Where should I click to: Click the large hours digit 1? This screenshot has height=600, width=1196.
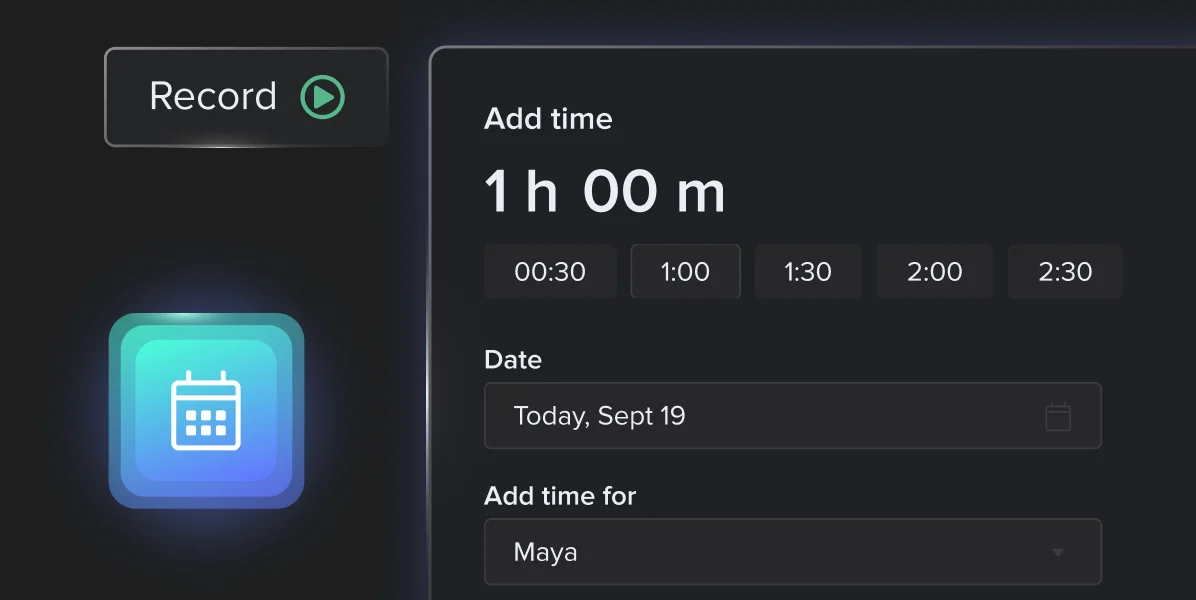[x=496, y=192]
